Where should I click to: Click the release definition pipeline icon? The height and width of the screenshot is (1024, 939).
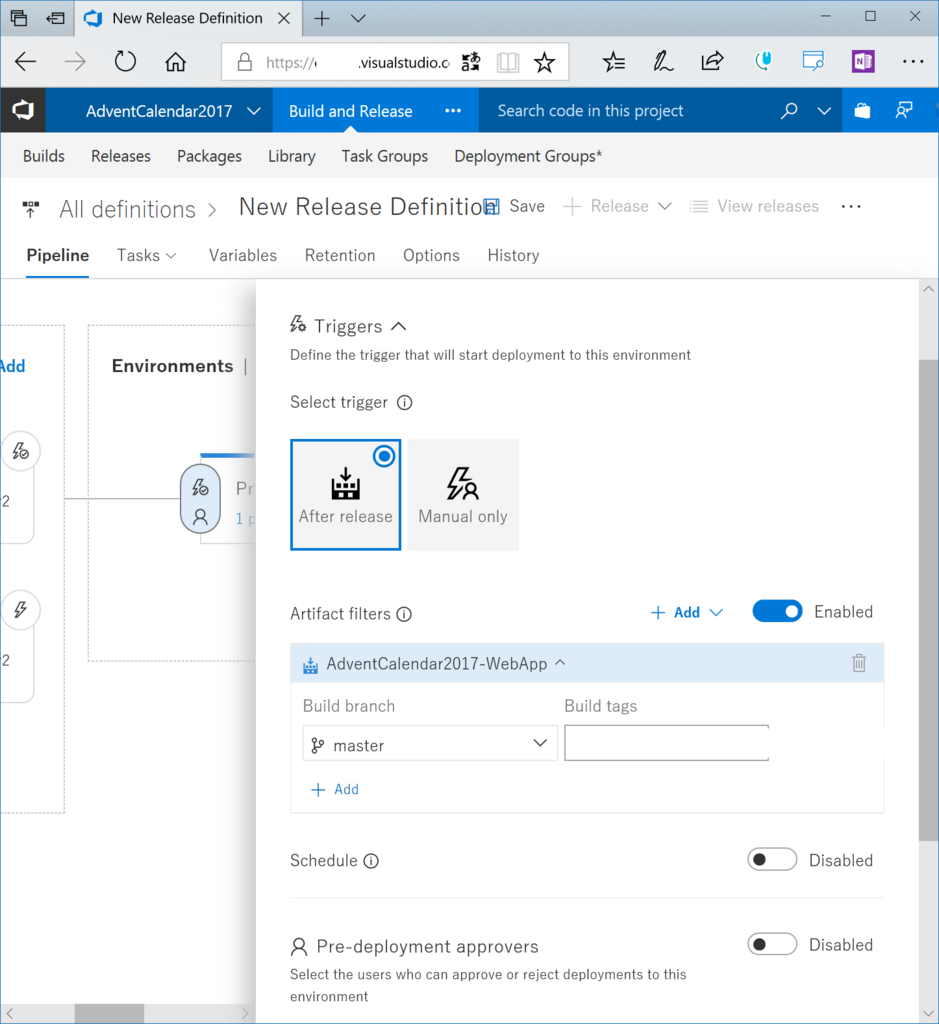coord(30,209)
